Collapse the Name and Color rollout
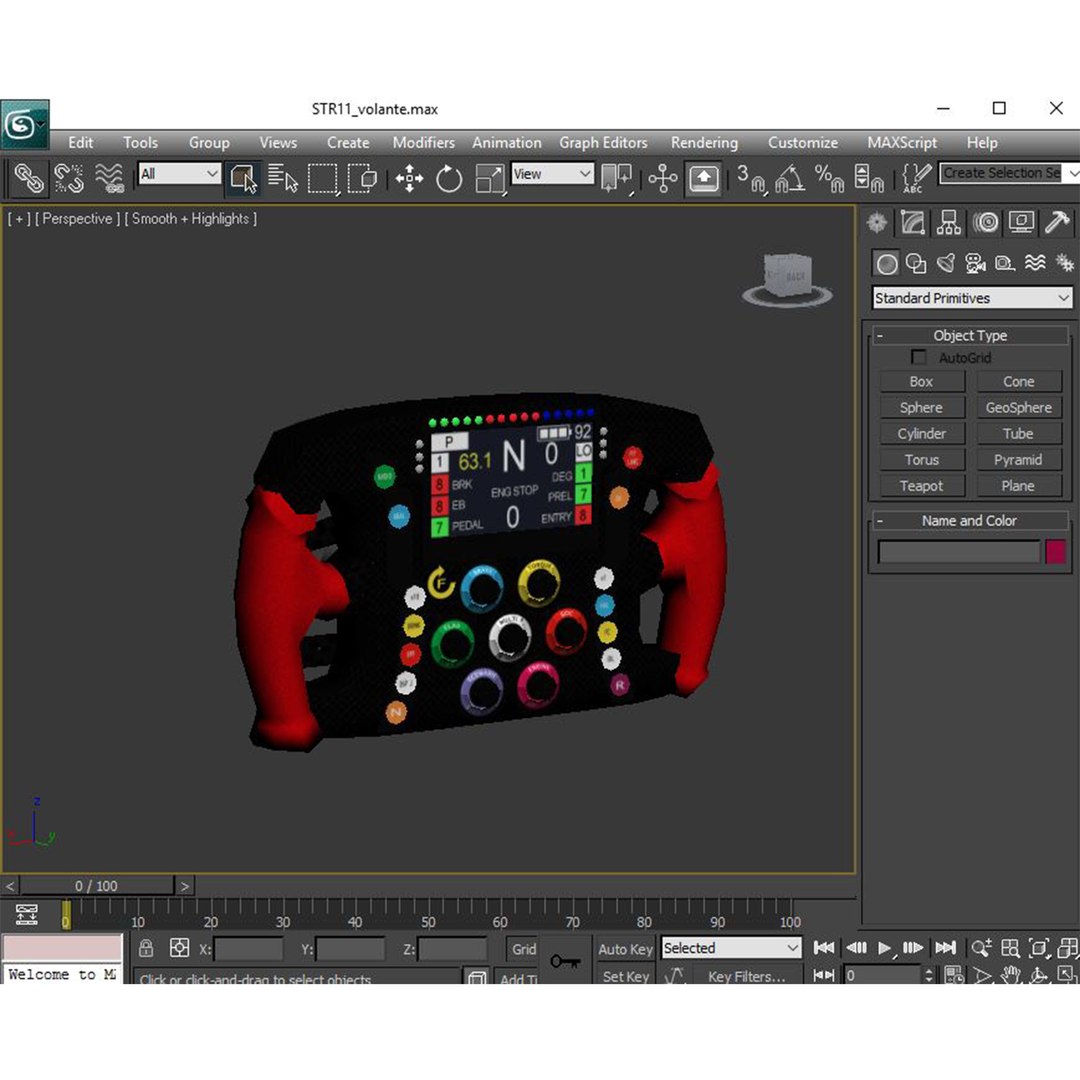Image resolution: width=1080 pixels, height=1080 pixels. tap(970, 521)
